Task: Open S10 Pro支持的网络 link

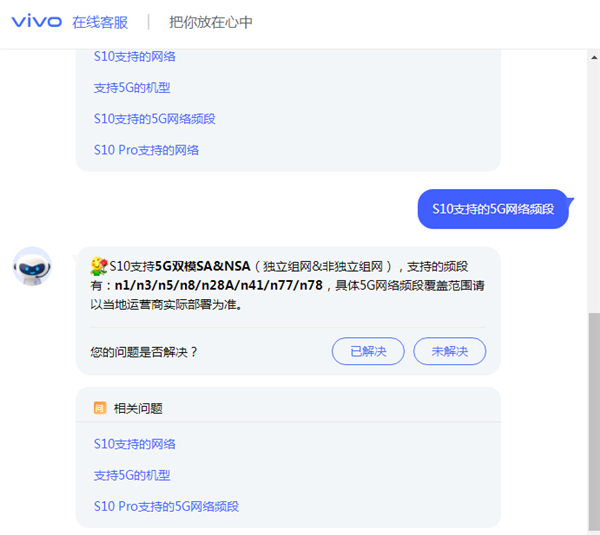Action: [147, 150]
